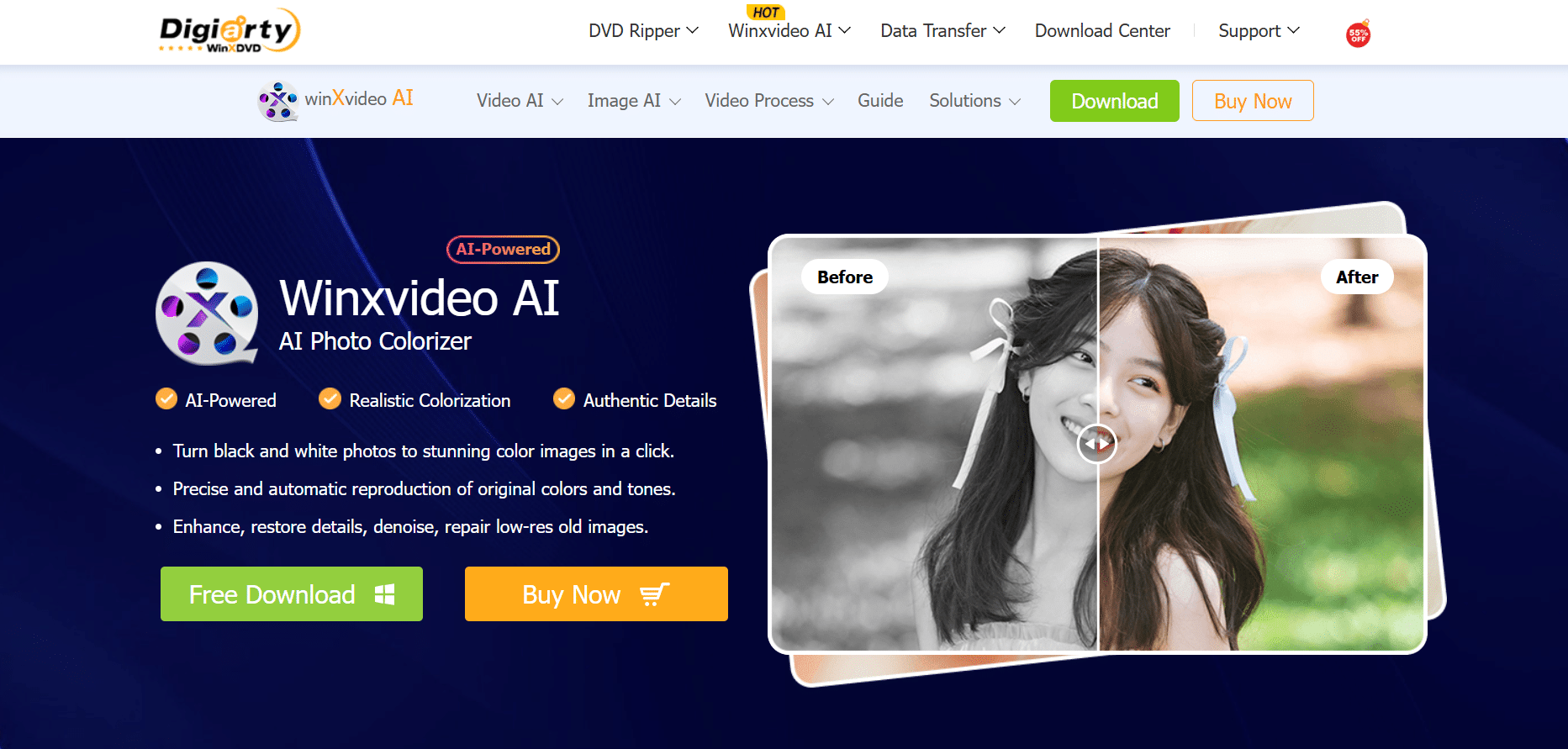The height and width of the screenshot is (749, 1568).
Task: Go to Download Center
Action: coord(1101,31)
